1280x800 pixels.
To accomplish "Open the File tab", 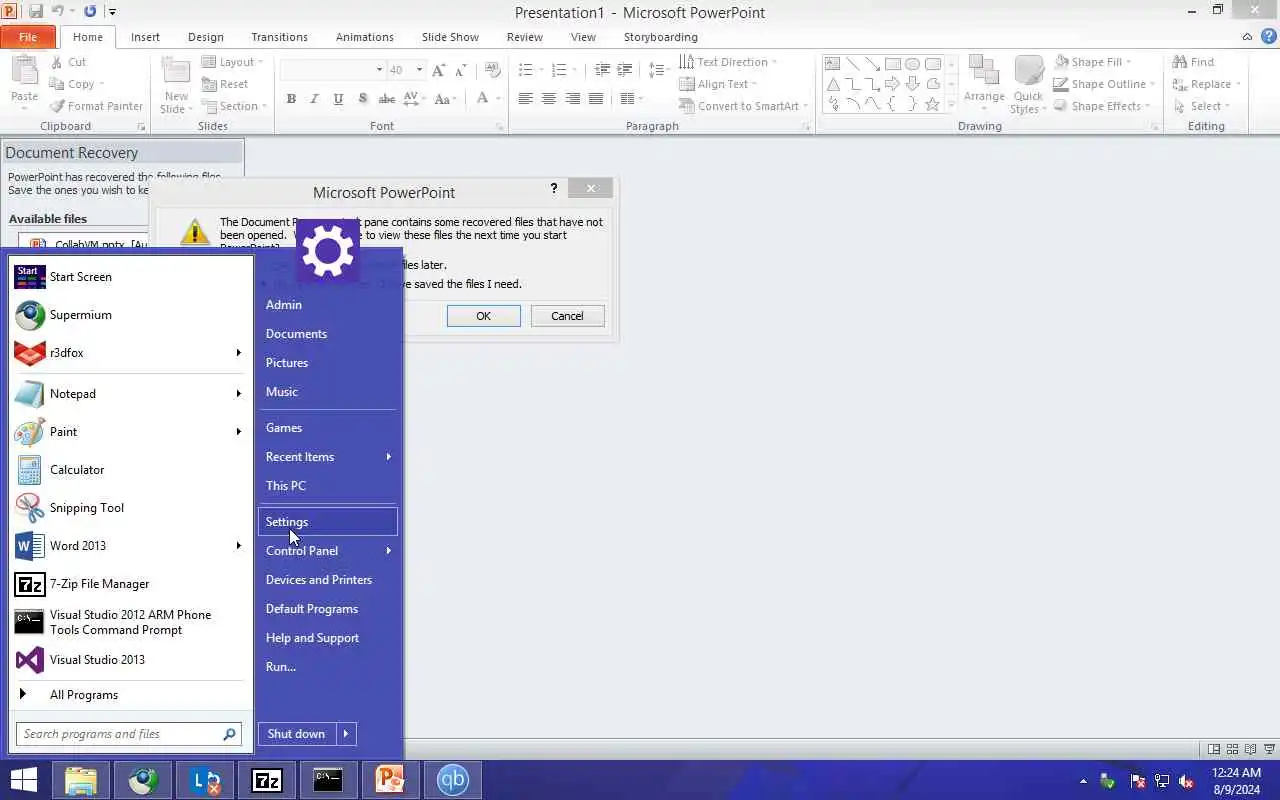I will click(x=28, y=37).
